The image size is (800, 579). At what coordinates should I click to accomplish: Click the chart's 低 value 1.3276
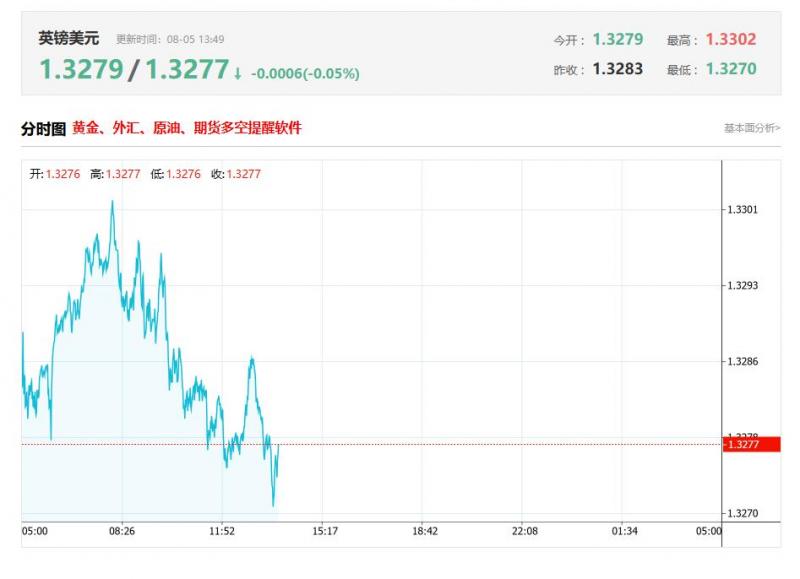[183, 174]
